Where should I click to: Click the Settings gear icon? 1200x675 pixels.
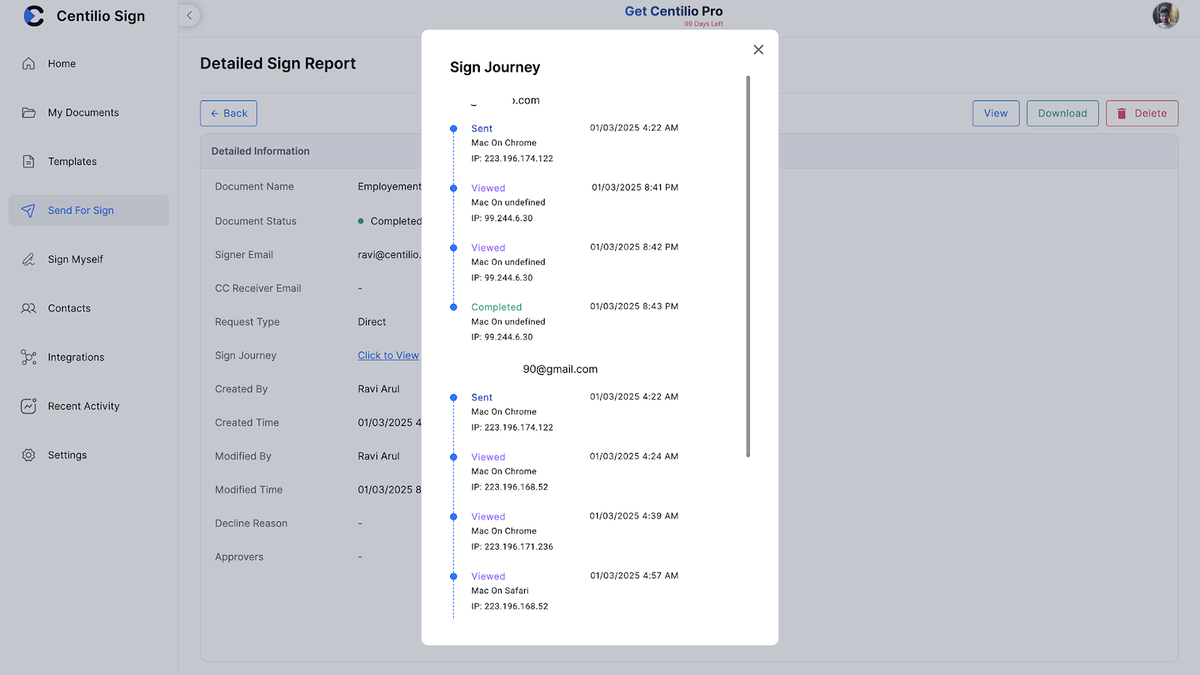click(x=29, y=456)
